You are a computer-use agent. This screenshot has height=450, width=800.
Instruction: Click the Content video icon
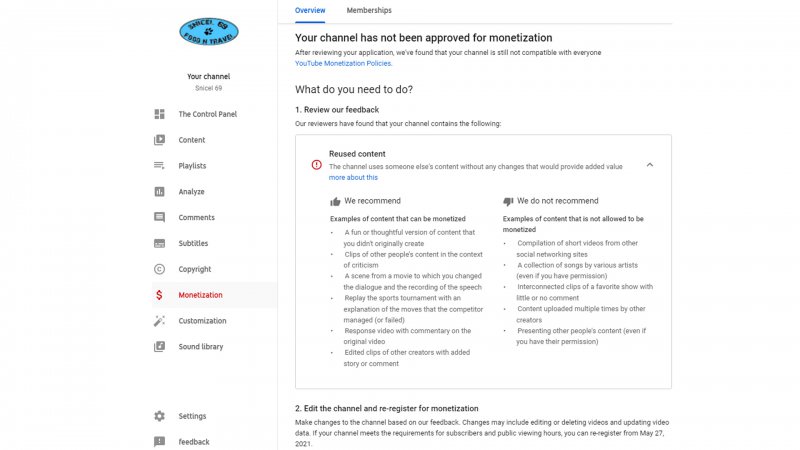pos(159,140)
